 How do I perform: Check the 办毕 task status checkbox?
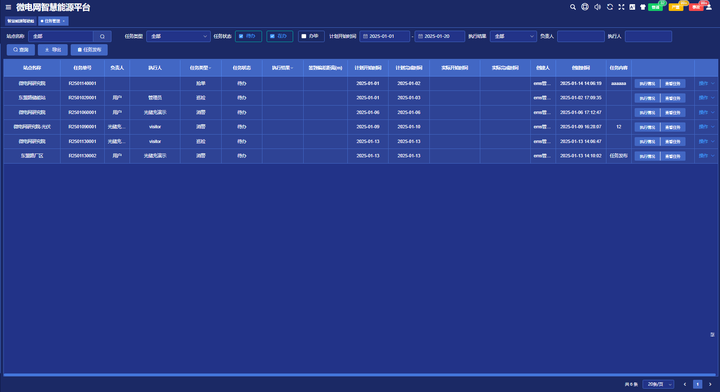[x=304, y=36]
